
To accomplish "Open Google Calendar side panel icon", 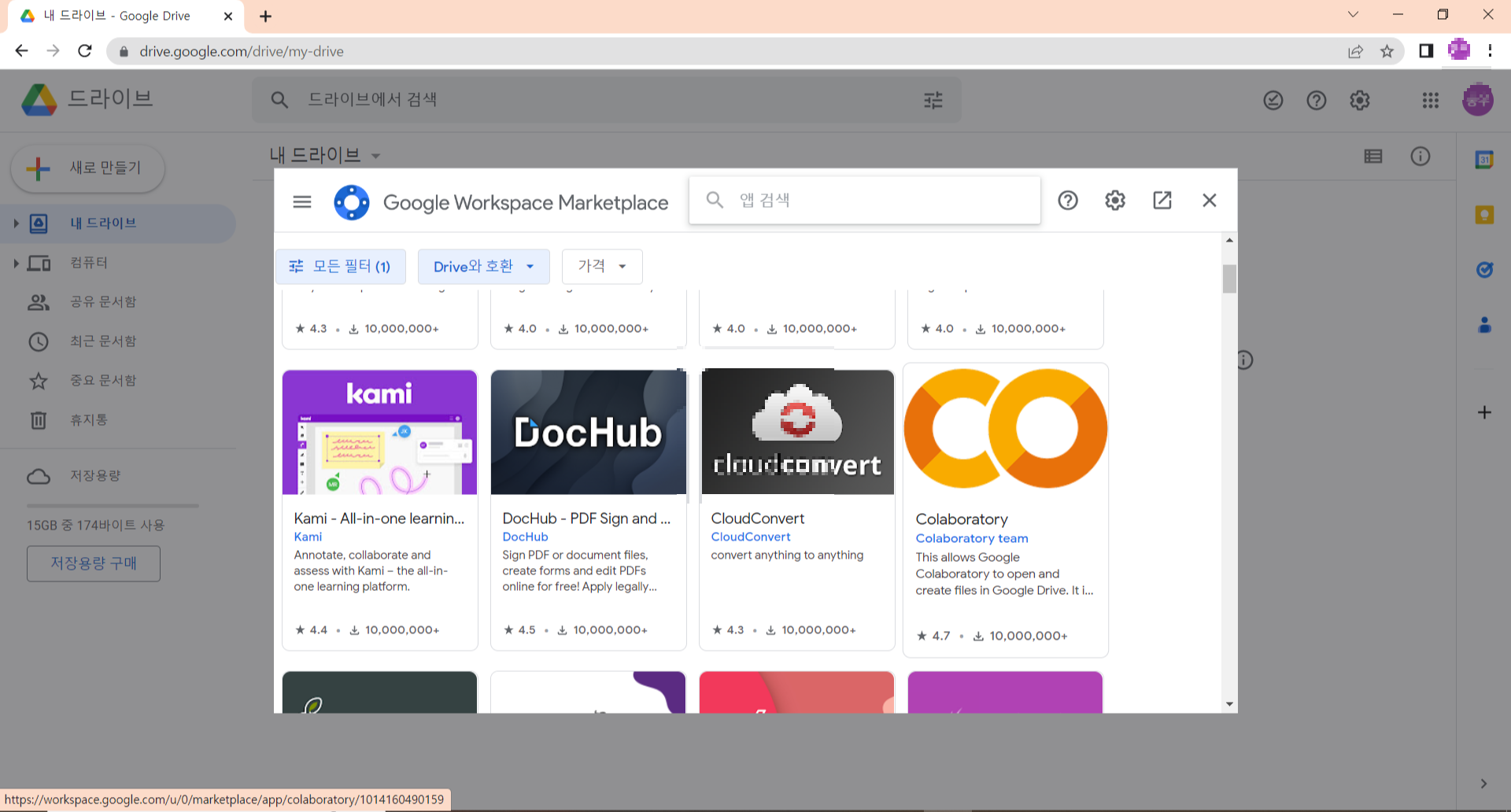I will (1484, 160).
